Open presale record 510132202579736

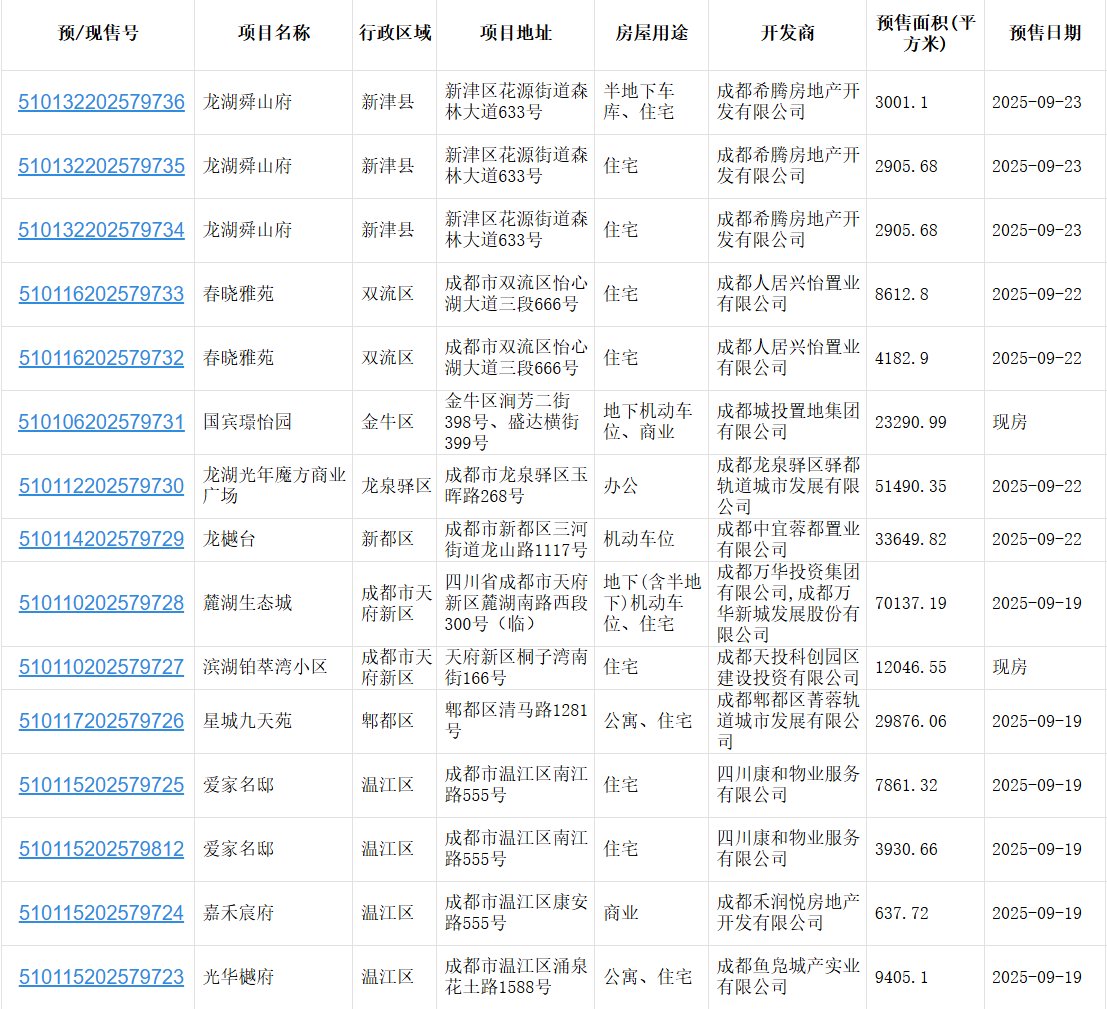tap(101, 102)
